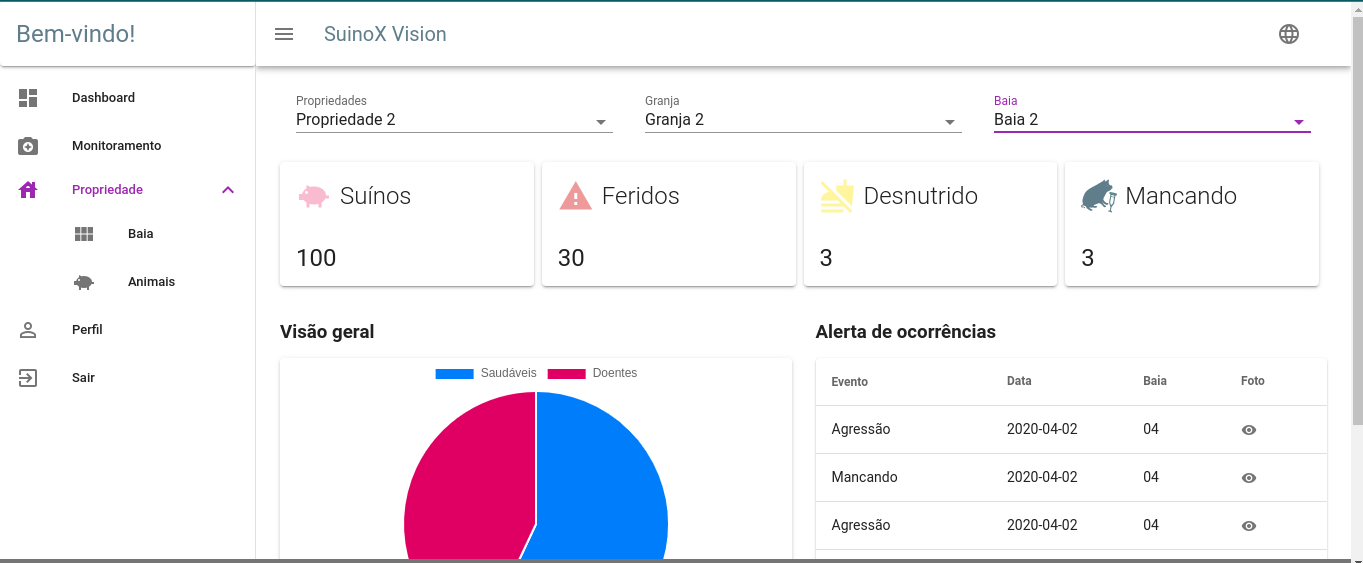Click the Animais pig icon in sidebar
This screenshot has width=1363, height=563.
point(84,282)
